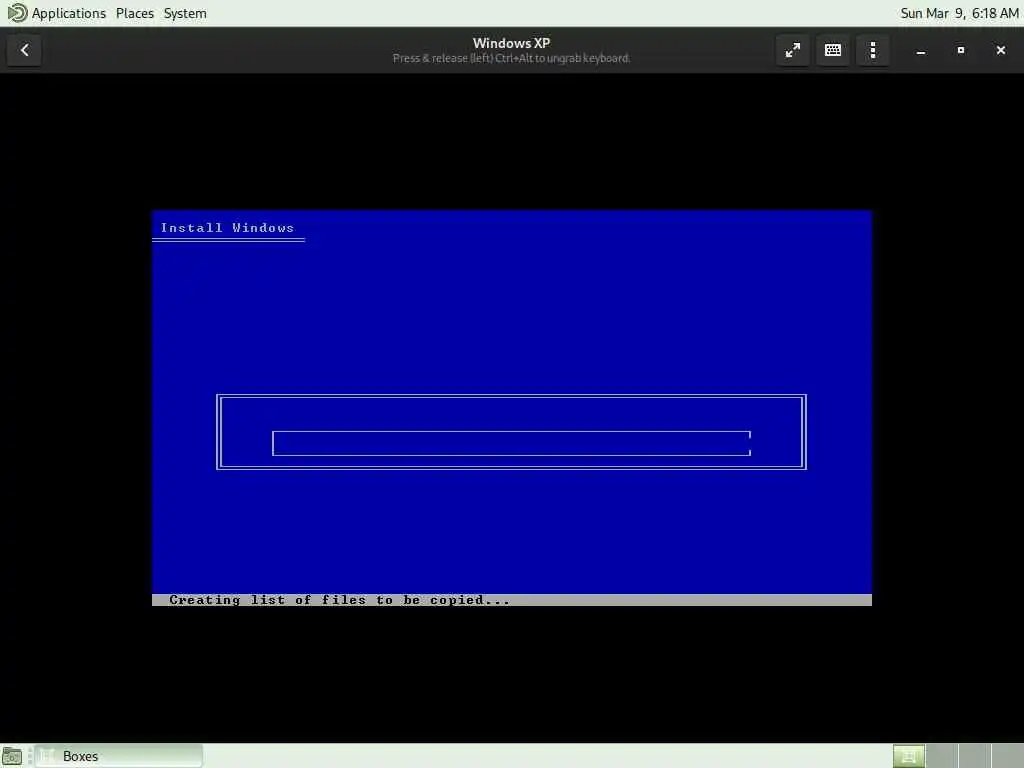Open the three-dot menu in the header bar

pyautogui.click(x=872, y=50)
